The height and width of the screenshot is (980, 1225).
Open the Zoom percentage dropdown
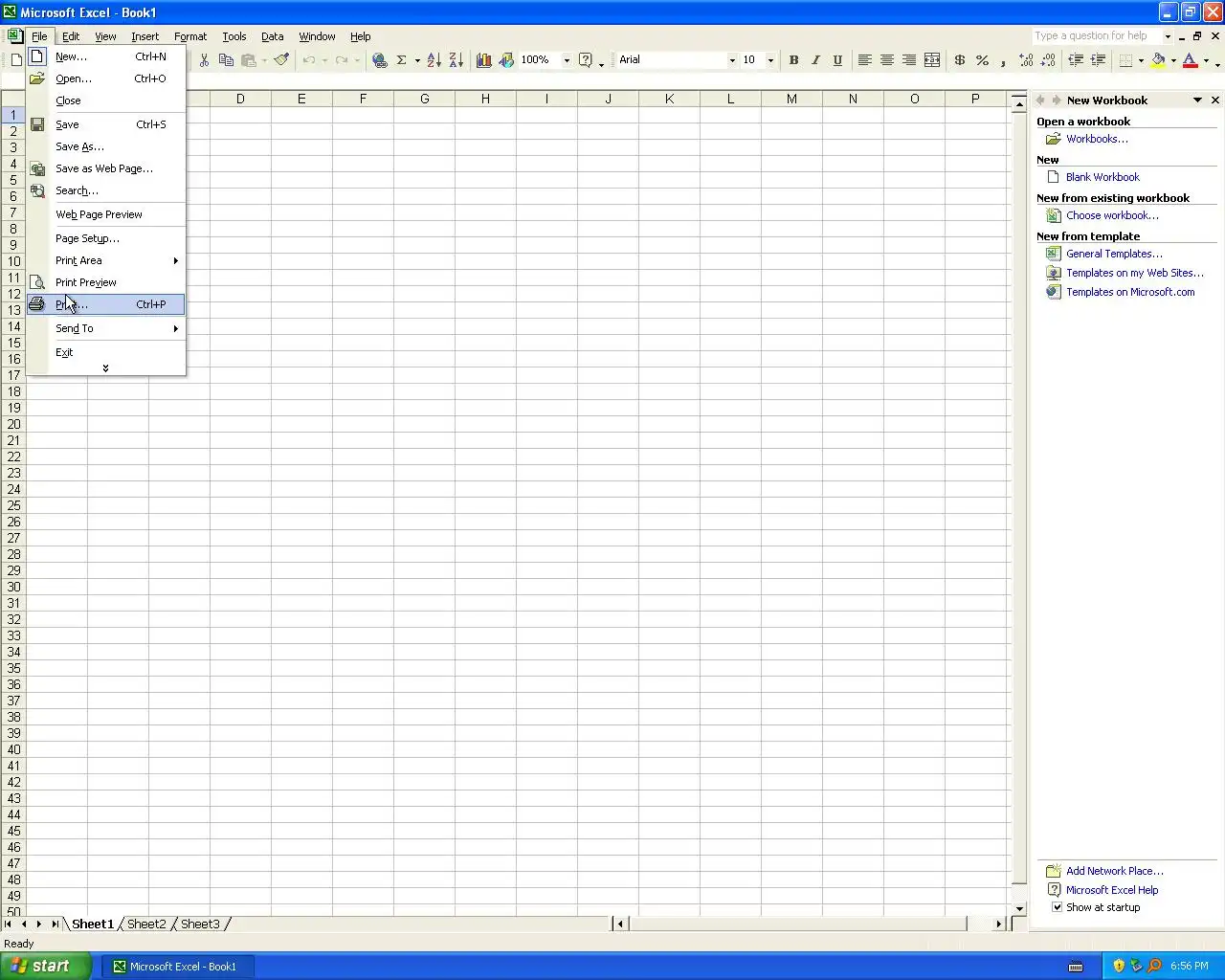tap(567, 59)
